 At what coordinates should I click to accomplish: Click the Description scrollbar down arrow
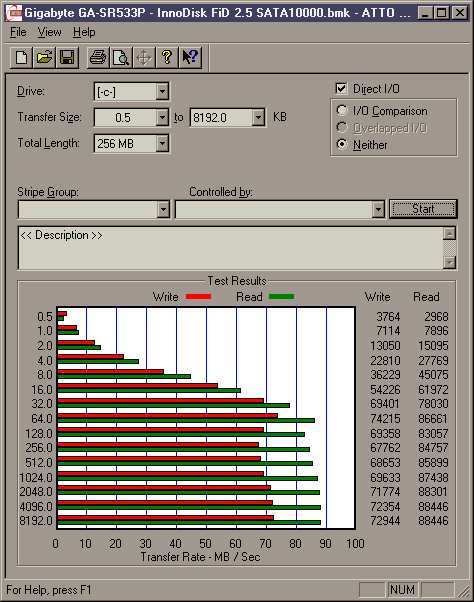click(x=449, y=262)
